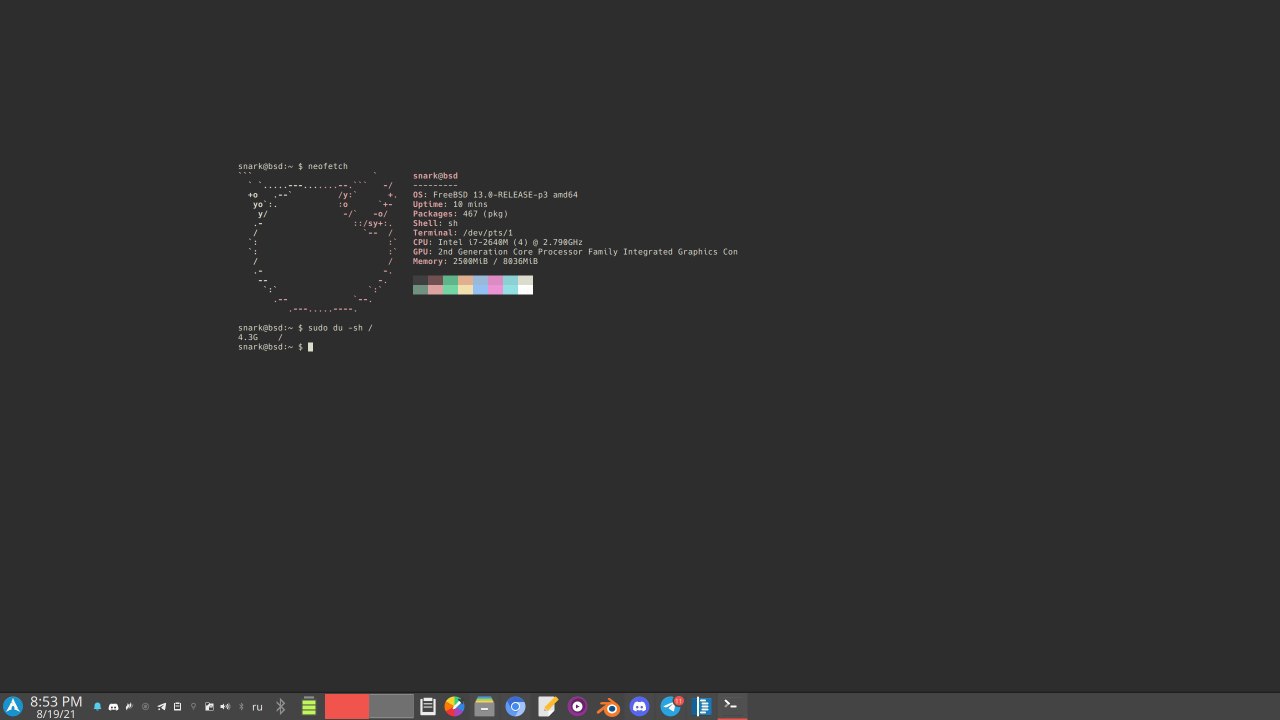Open the file manager drawer icon
Image resolution: width=1280 pixels, height=720 pixels.
[x=485, y=707]
